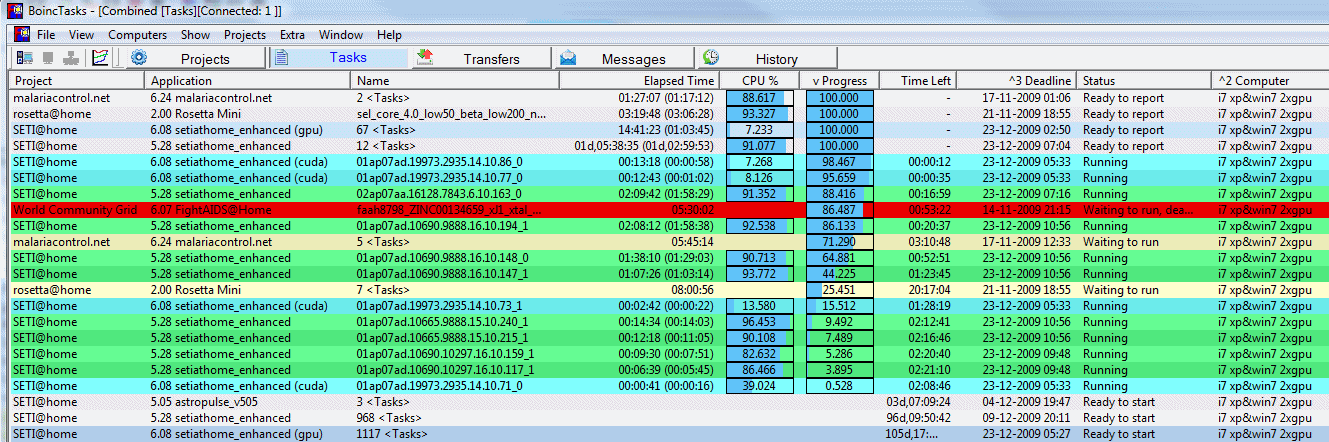The width and height of the screenshot is (1329, 442).
Task: Open the Projects menu
Action: coord(245,35)
